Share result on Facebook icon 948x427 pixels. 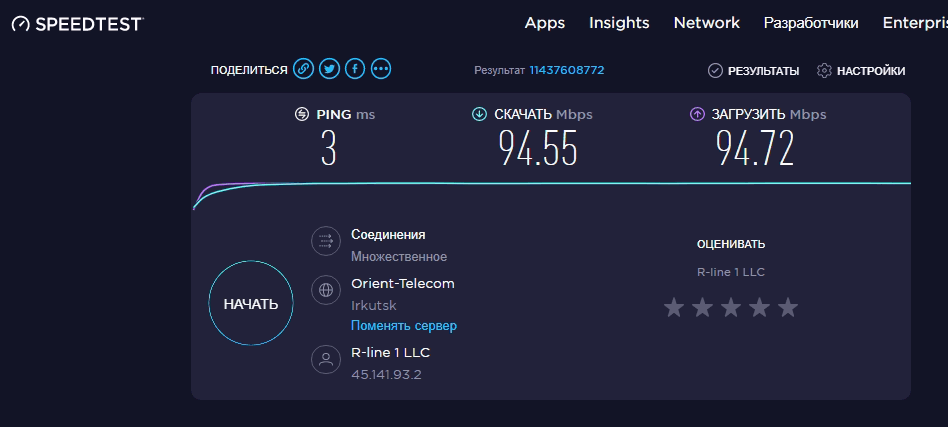355,69
